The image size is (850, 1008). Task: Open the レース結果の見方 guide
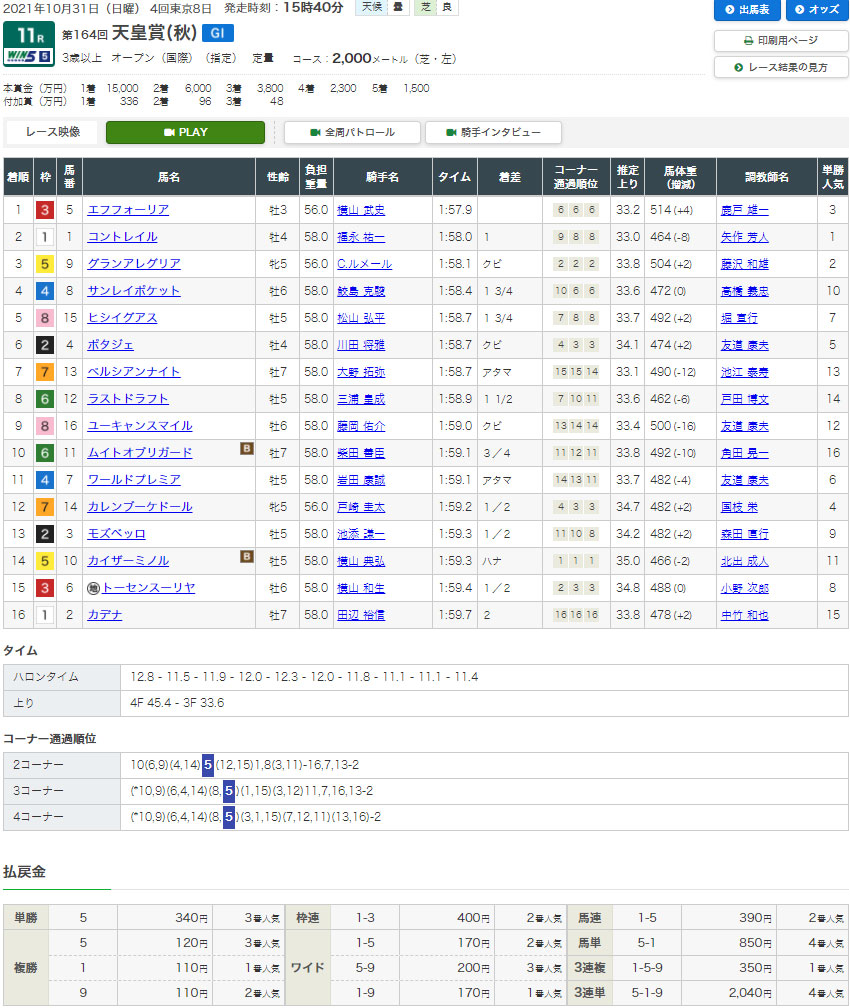coord(781,67)
